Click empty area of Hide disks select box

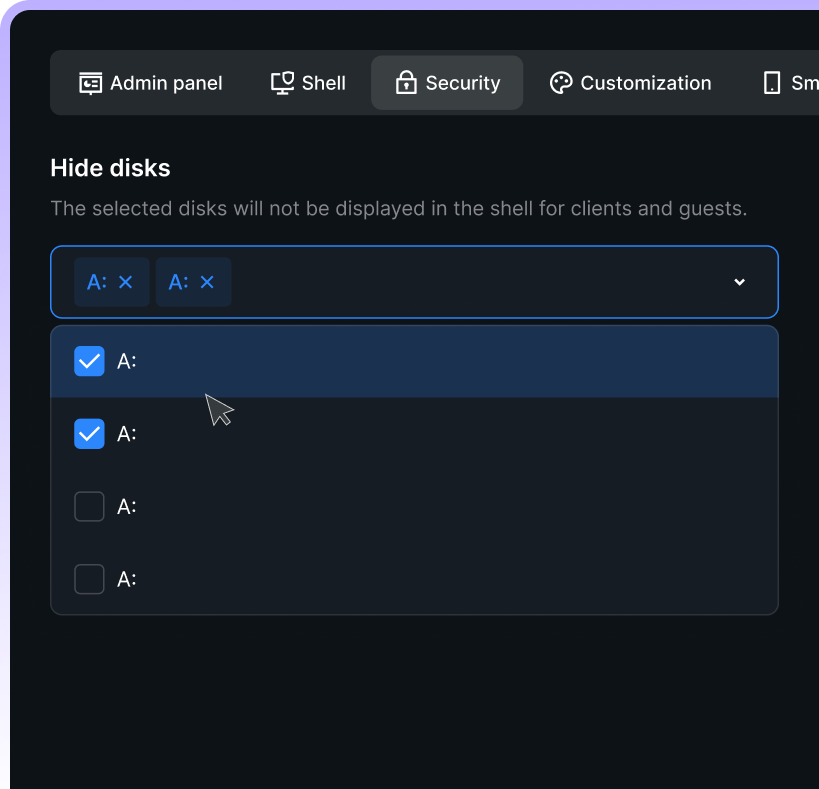pos(480,282)
